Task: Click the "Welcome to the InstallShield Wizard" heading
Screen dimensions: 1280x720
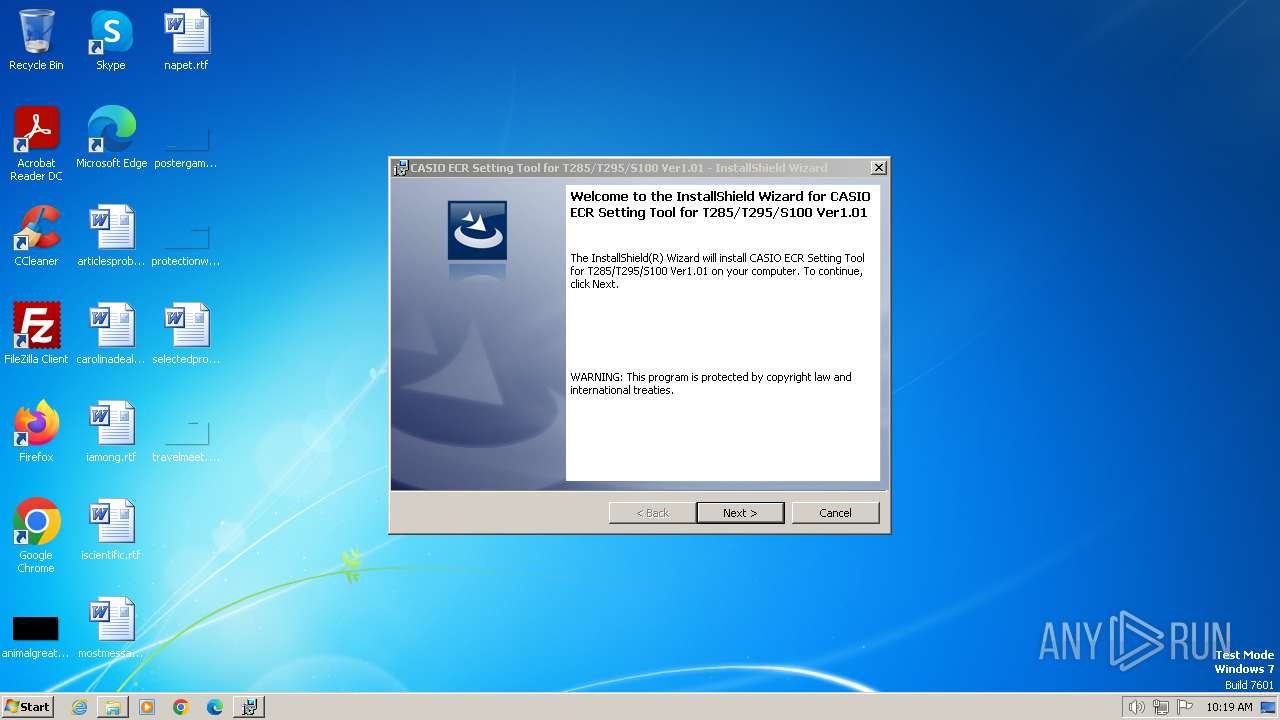Action: [x=720, y=204]
